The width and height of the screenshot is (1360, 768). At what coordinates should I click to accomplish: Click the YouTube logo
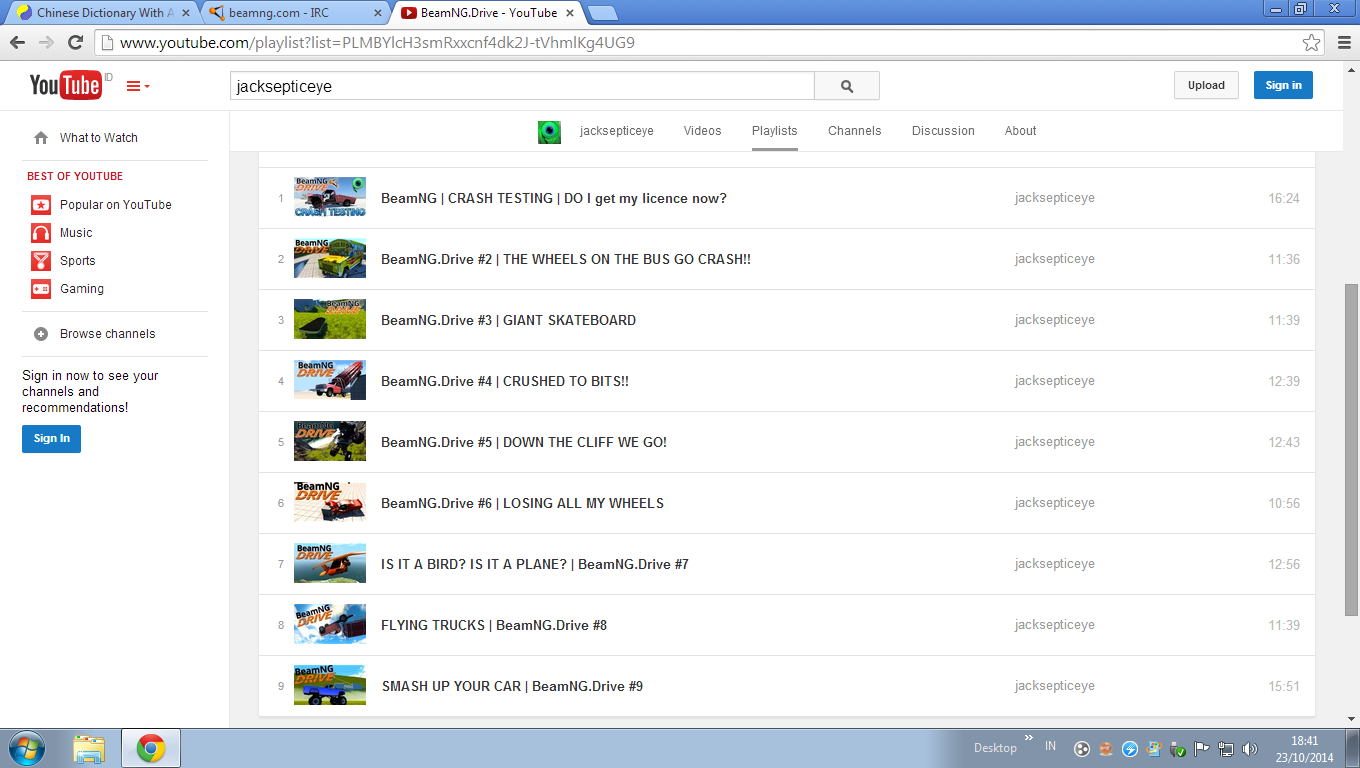coord(65,86)
